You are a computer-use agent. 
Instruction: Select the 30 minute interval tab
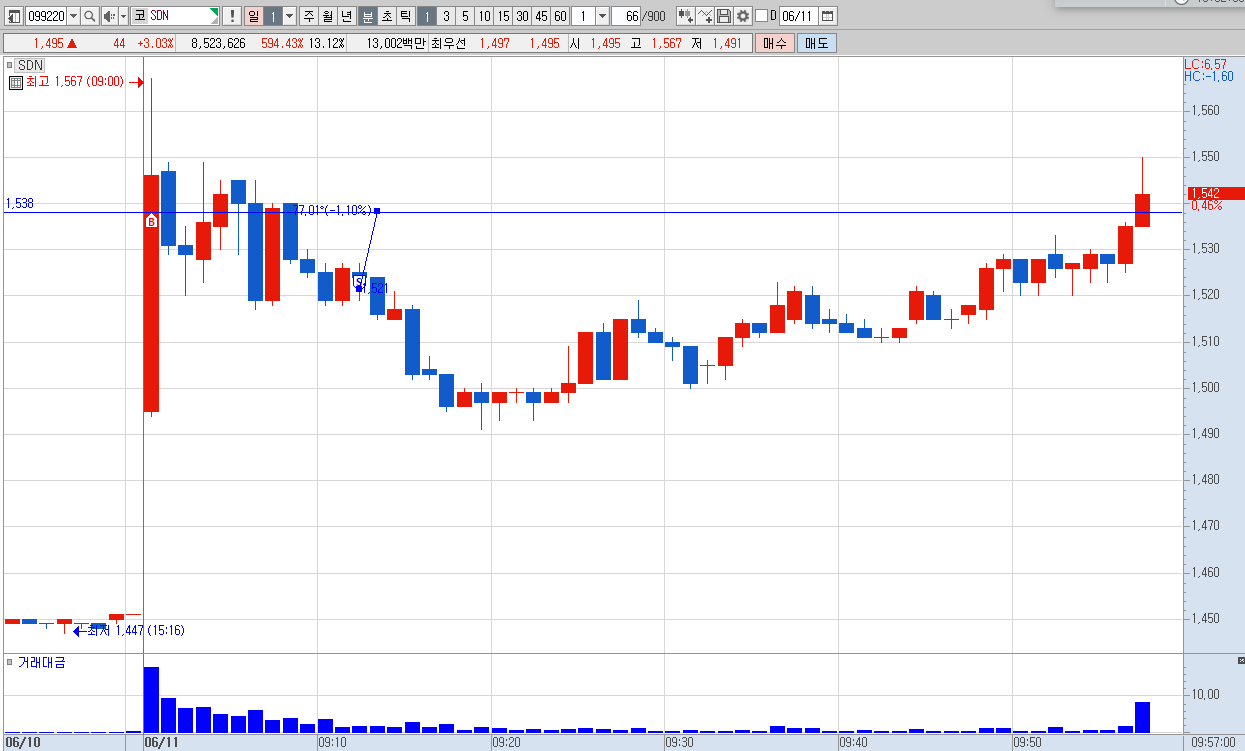click(x=522, y=16)
